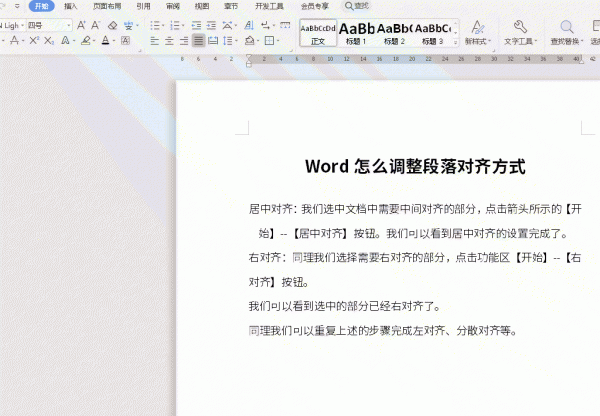Expand numbering style dropdown arrow
The image size is (600, 416).
pos(183,26)
